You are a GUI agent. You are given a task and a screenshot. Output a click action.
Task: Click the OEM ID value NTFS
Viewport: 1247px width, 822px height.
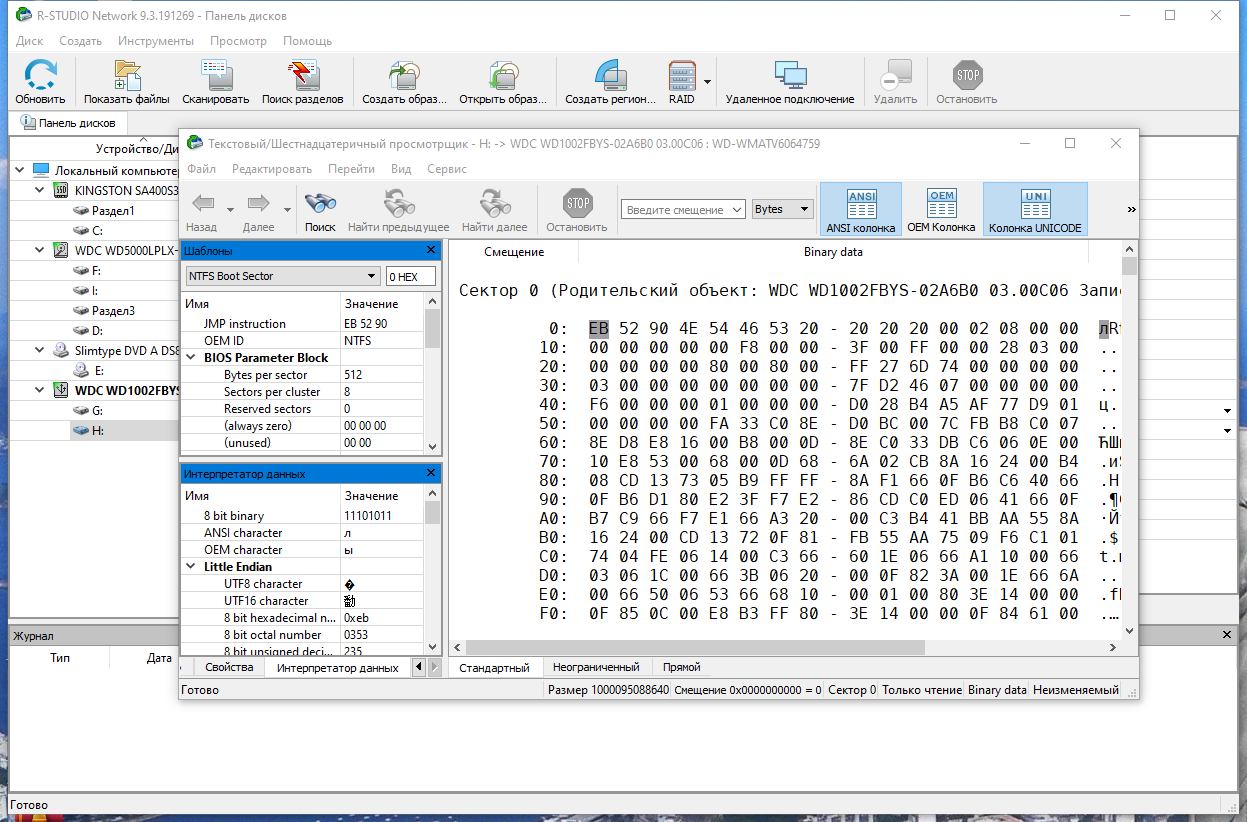357,341
